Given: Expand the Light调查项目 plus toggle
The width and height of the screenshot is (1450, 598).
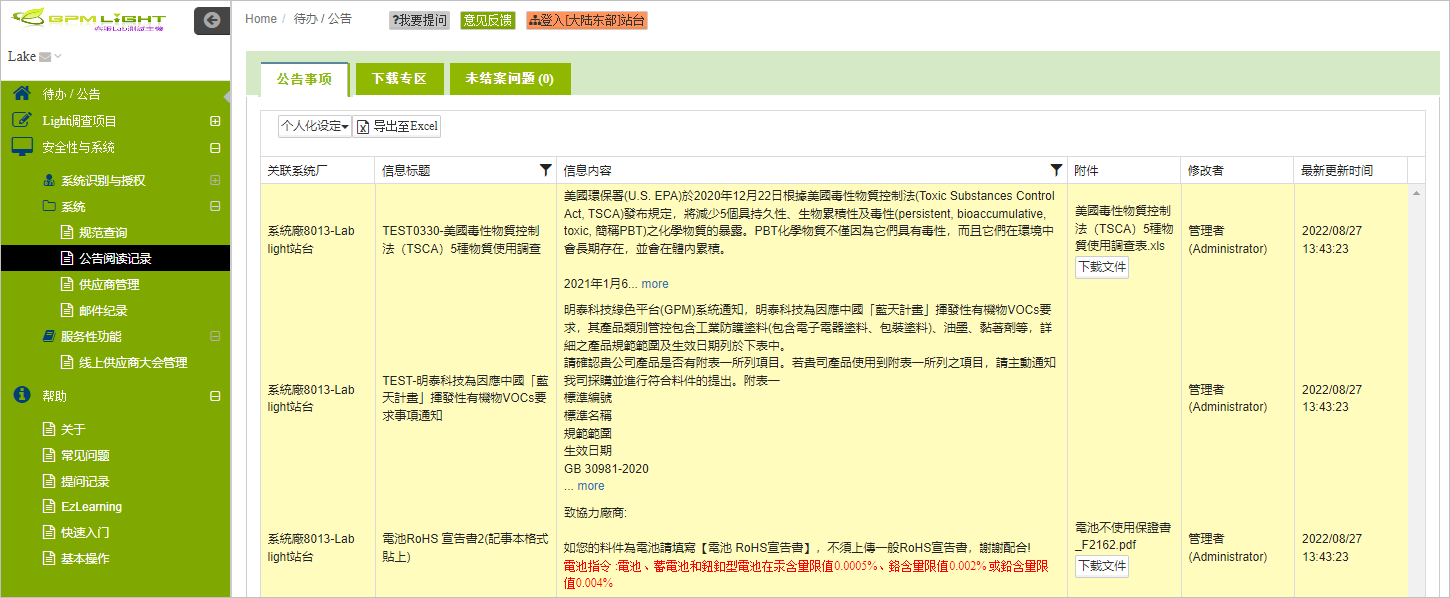Looking at the screenshot, I should pos(215,121).
